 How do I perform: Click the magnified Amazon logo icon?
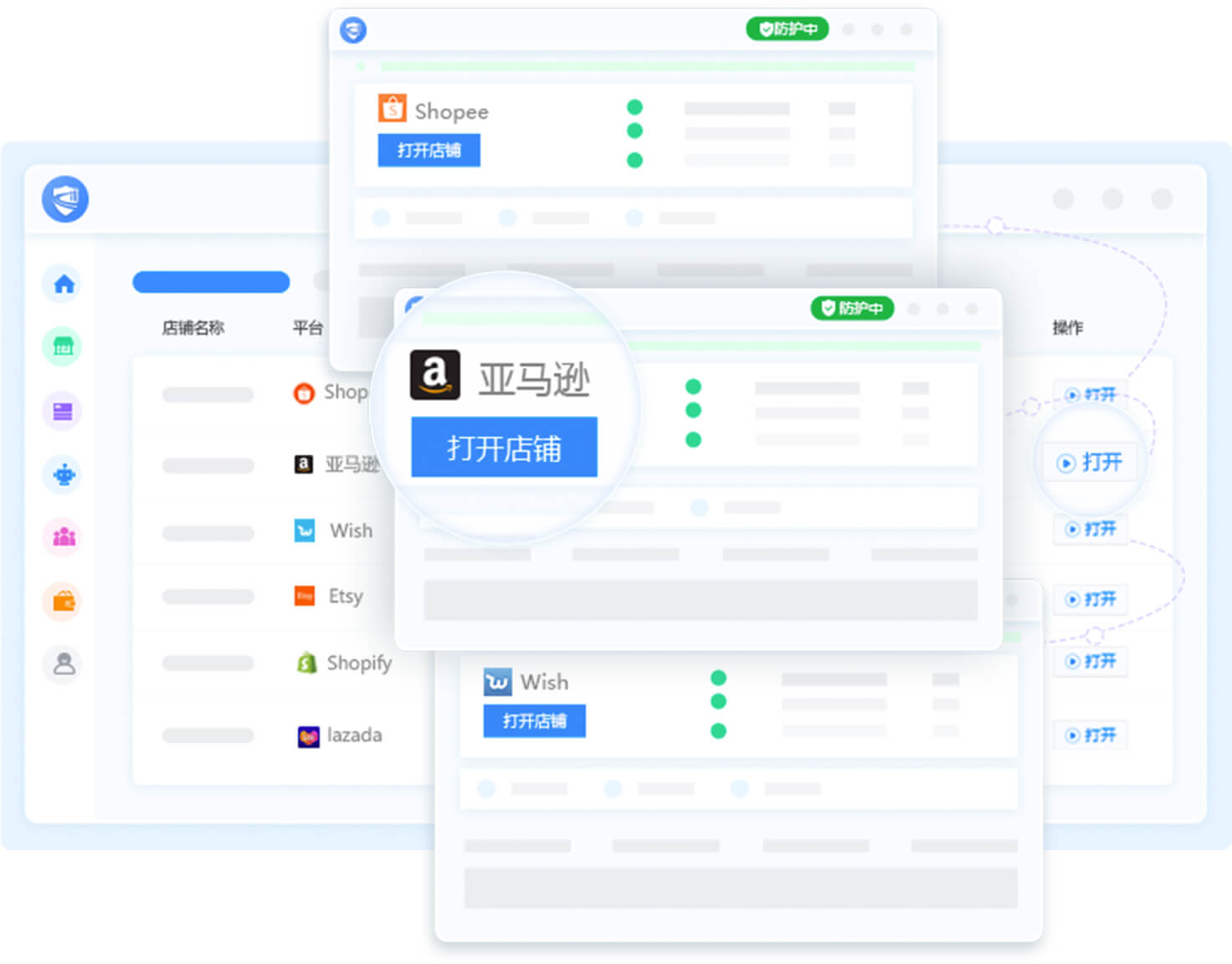434,374
